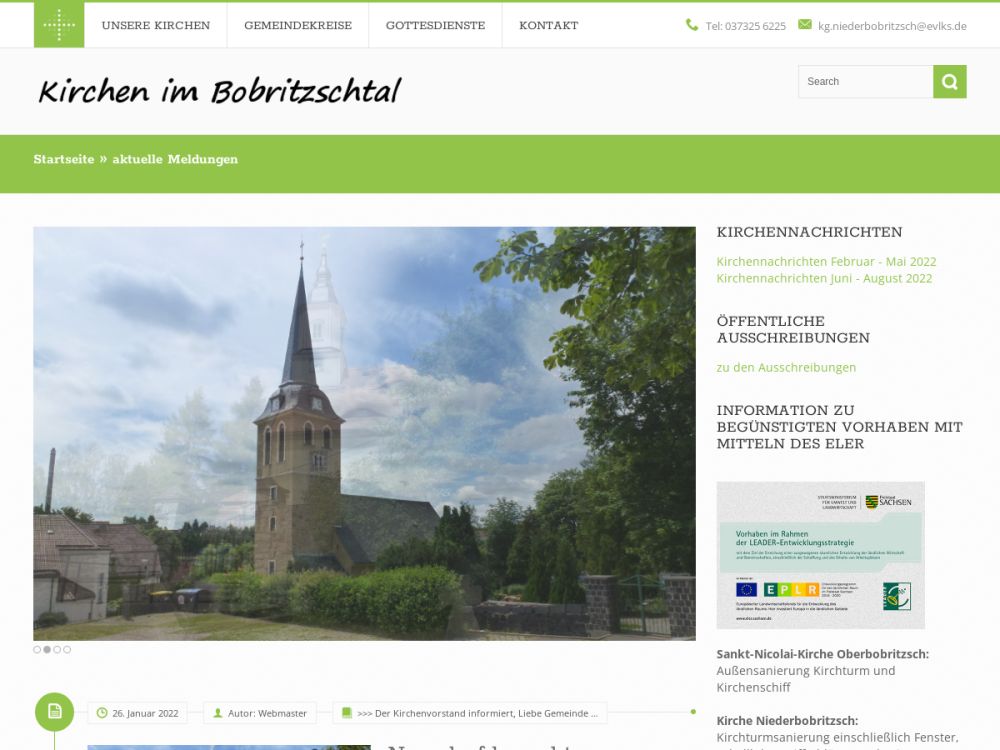Viewport: 1000px width, 750px height.
Task: Click the green cross logo icon
Action: [59, 25]
